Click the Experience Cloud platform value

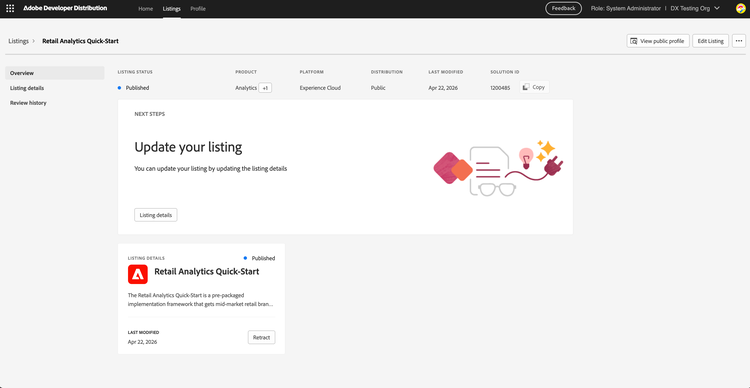(x=320, y=88)
